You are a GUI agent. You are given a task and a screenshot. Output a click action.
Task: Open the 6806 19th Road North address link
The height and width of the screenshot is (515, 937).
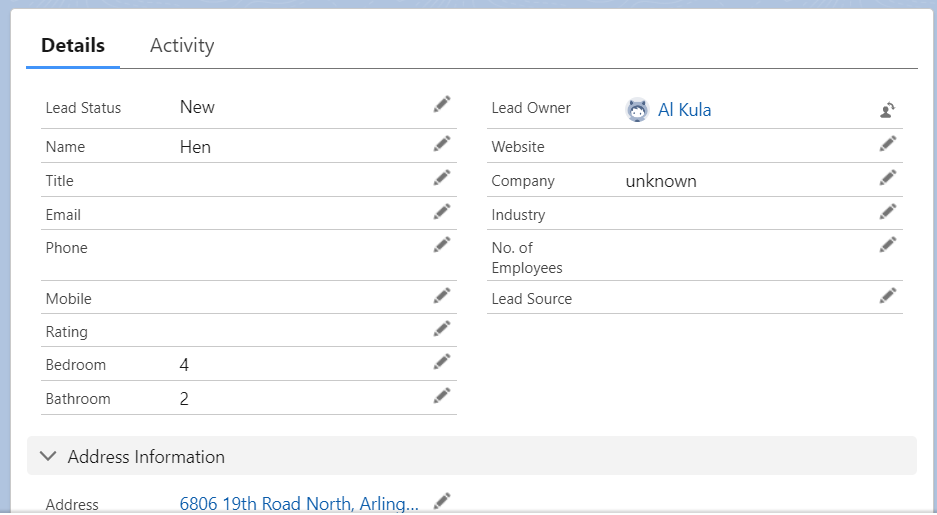(299, 504)
